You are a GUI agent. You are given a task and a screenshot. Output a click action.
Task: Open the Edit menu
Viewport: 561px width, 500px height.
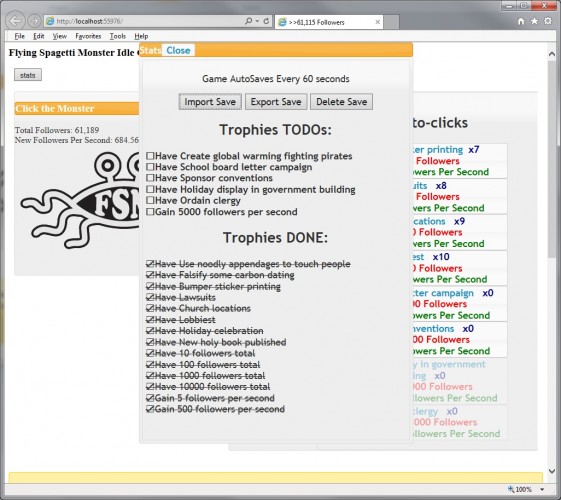(x=39, y=36)
